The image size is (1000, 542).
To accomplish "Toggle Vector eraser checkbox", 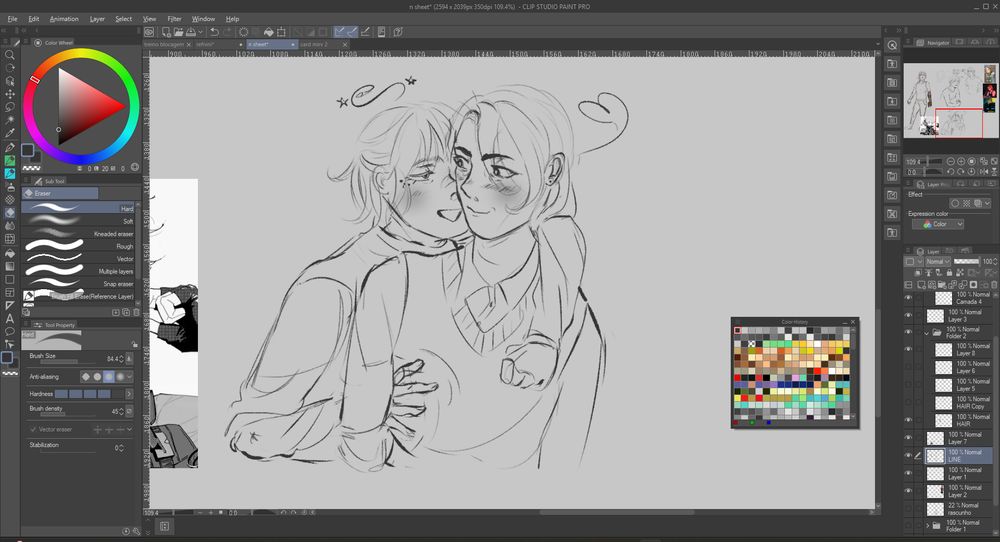I will (33, 430).
